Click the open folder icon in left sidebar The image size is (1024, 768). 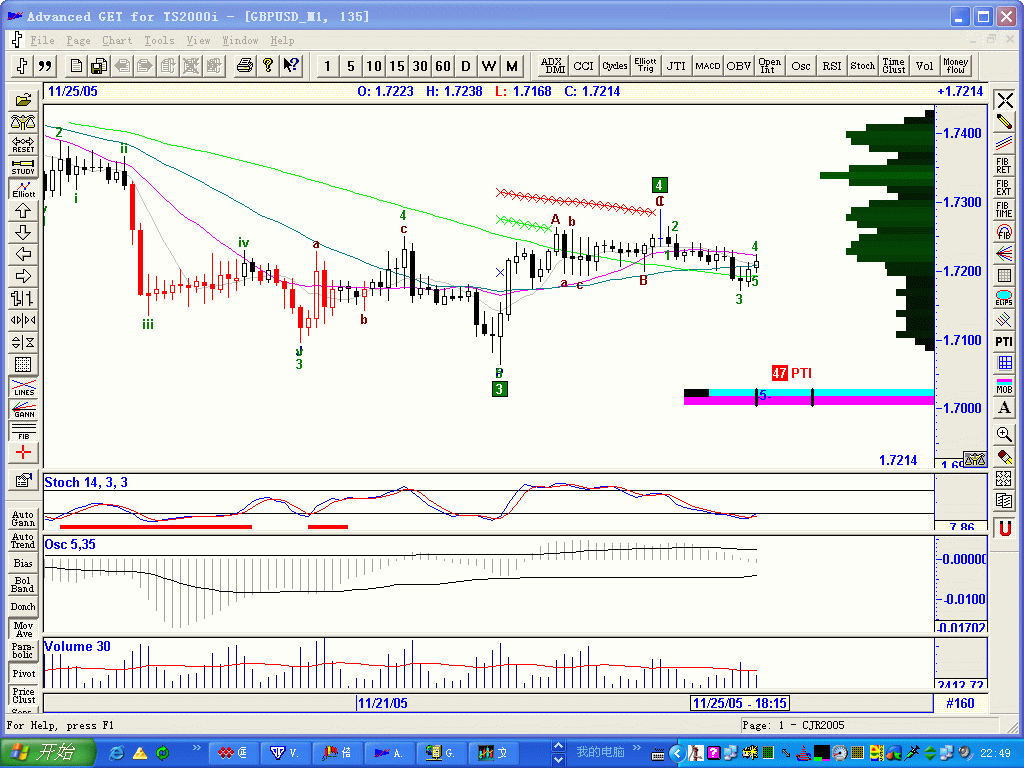pos(23,100)
